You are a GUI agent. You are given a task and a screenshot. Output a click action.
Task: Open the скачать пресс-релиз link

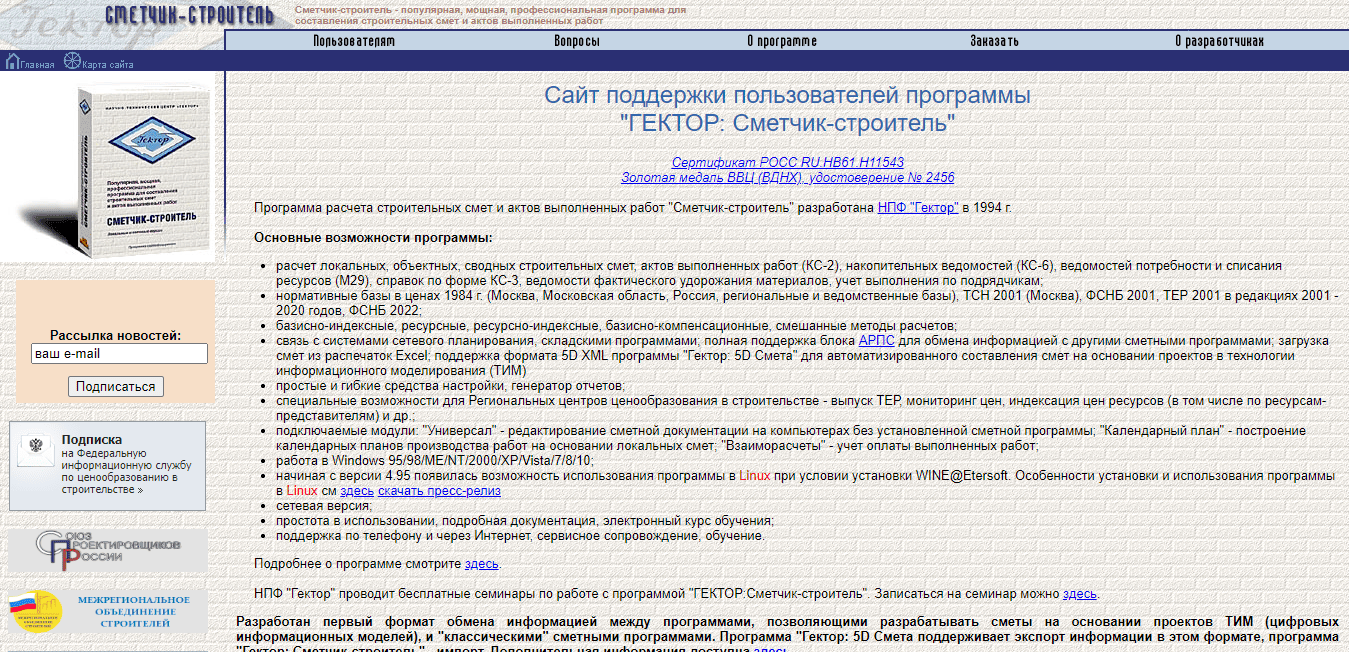[x=439, y=491]
